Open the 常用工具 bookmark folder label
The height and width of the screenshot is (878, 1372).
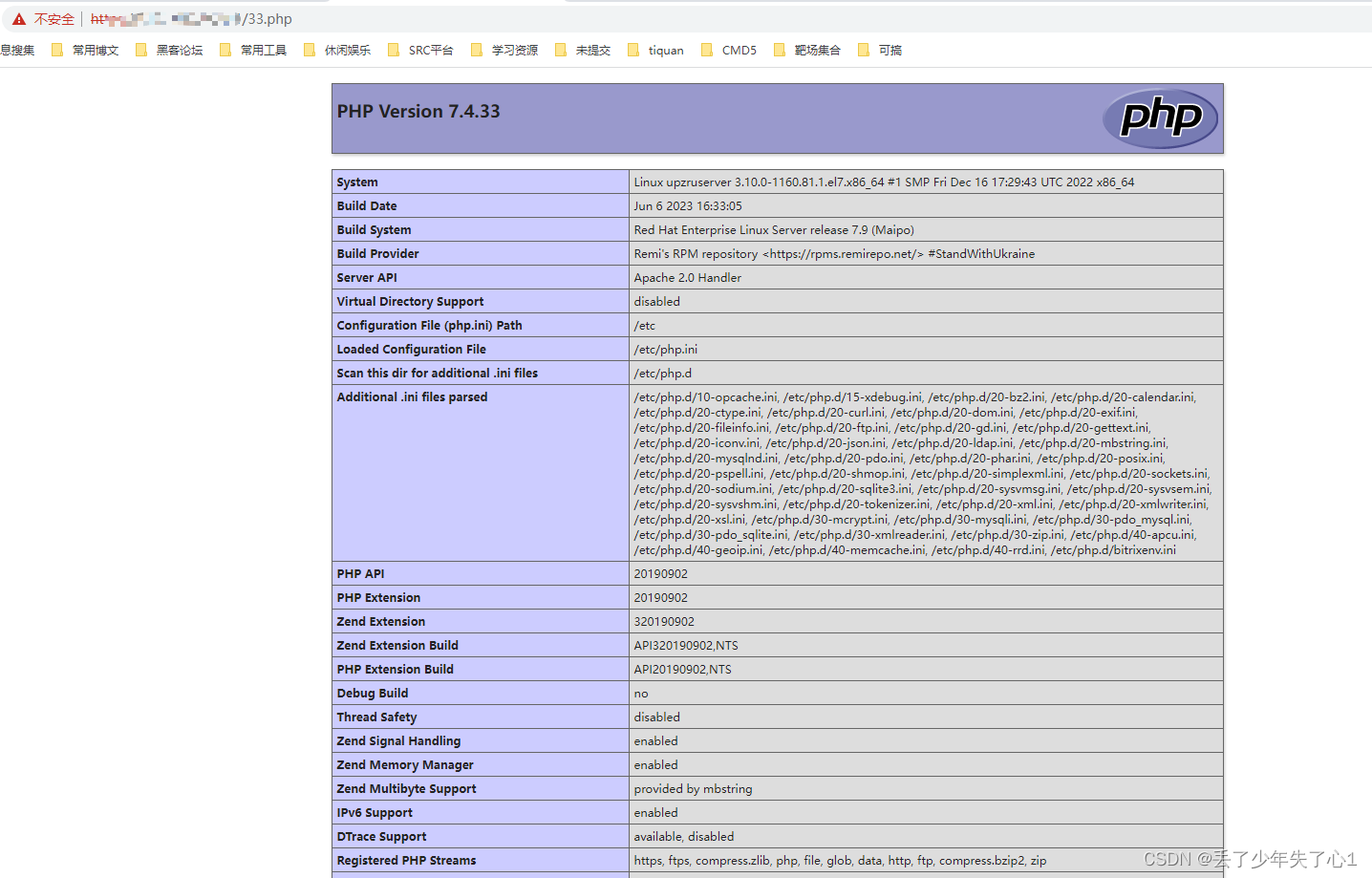coord(264,51)
